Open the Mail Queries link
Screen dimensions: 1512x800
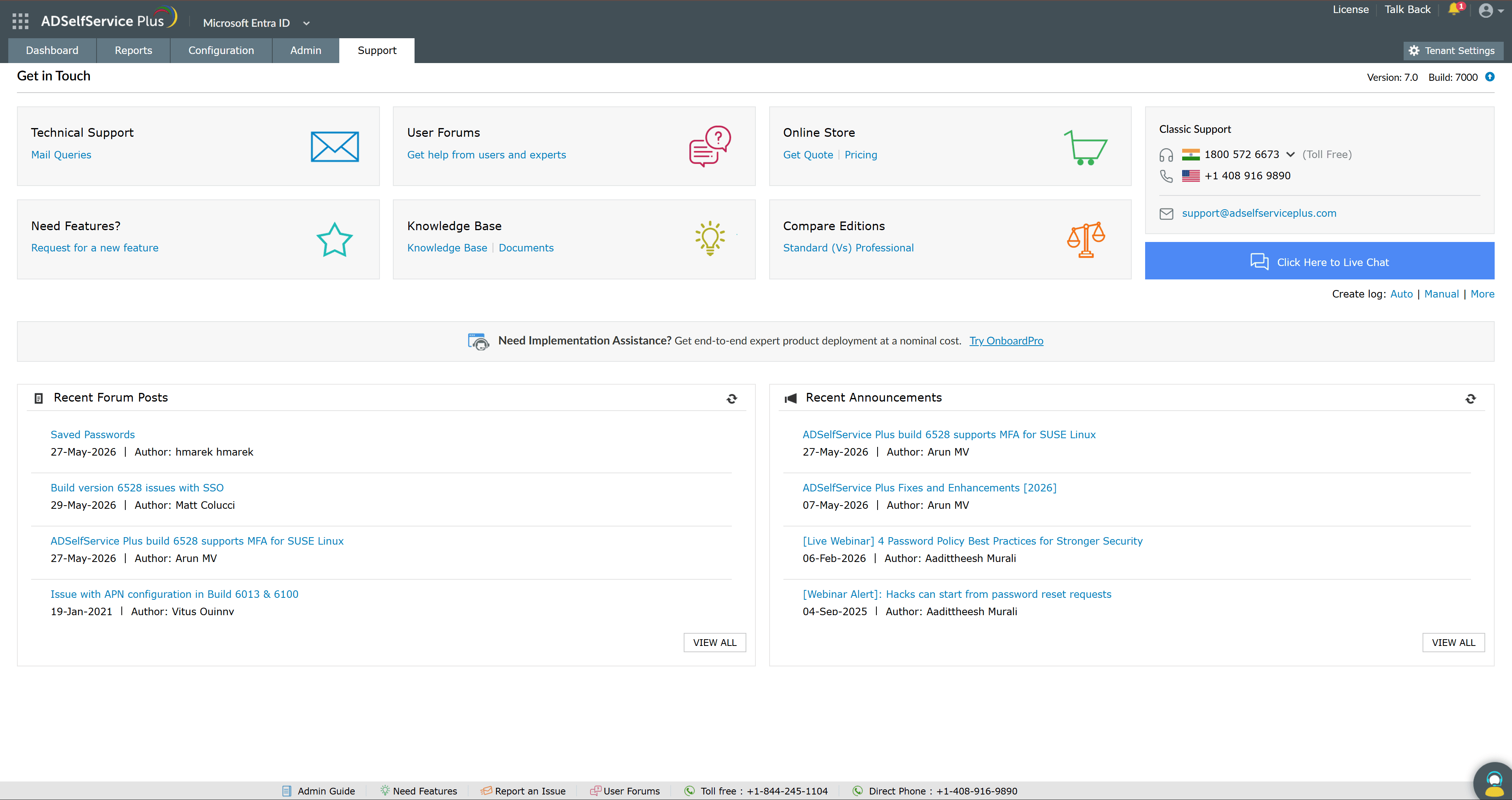tap(61, 155)
